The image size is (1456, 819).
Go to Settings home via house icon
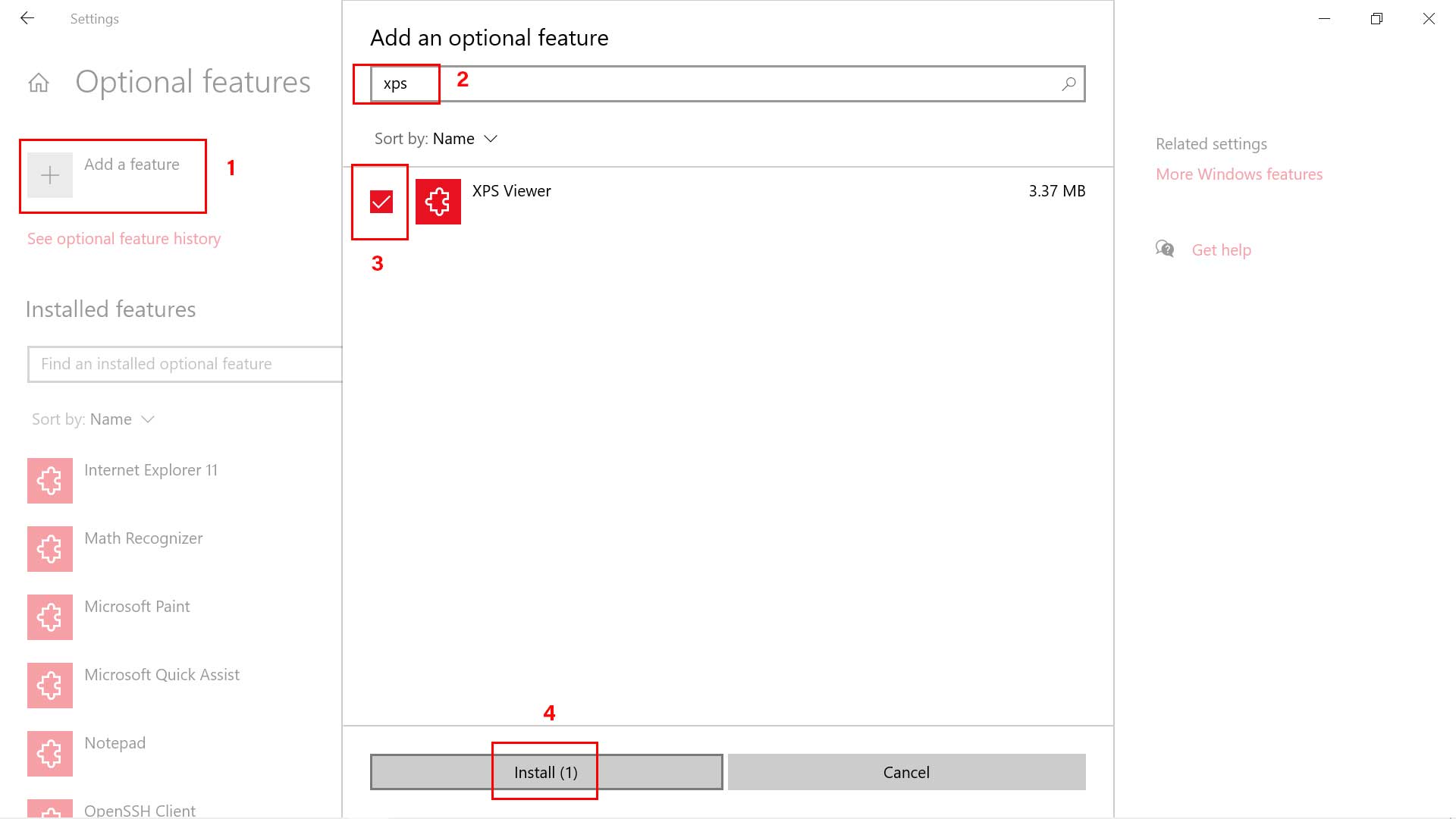coord(39,83)
